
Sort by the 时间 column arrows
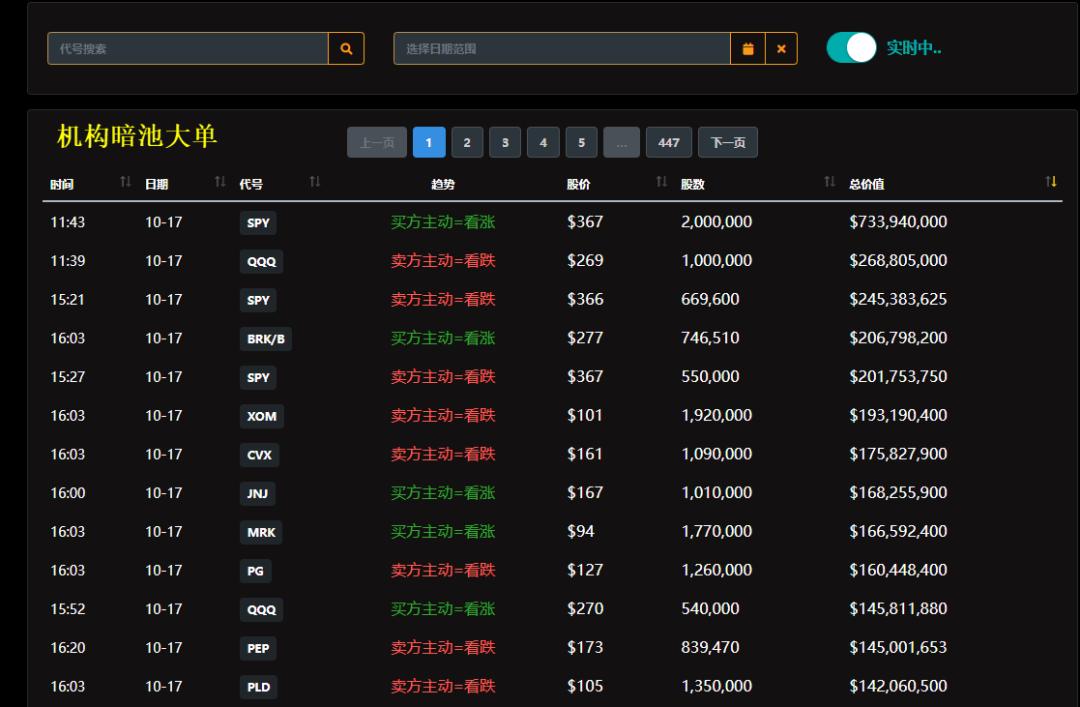125,181
